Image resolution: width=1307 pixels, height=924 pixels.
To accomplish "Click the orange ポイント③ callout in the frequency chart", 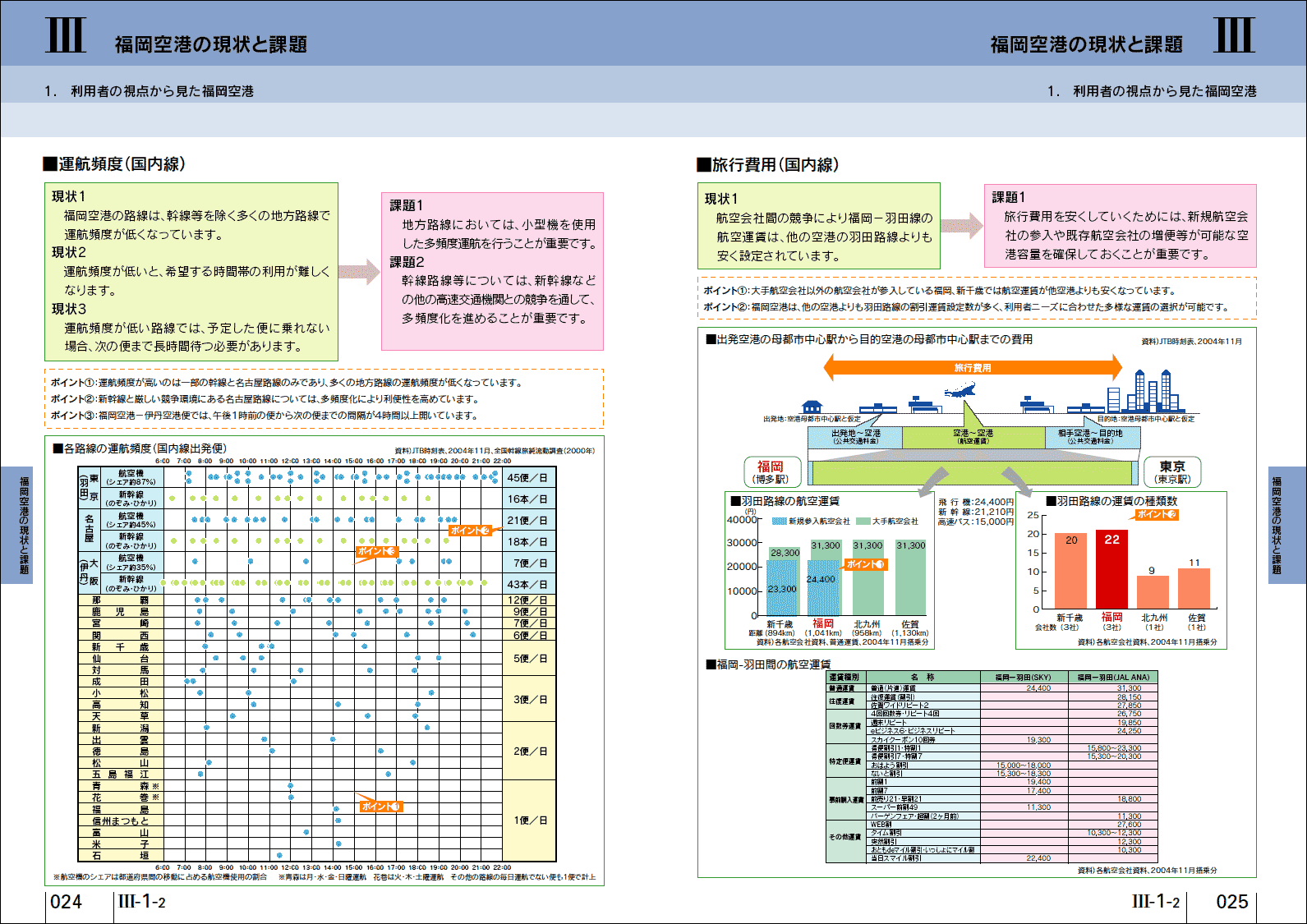I will pyautogui.click(x=378, y=551).
